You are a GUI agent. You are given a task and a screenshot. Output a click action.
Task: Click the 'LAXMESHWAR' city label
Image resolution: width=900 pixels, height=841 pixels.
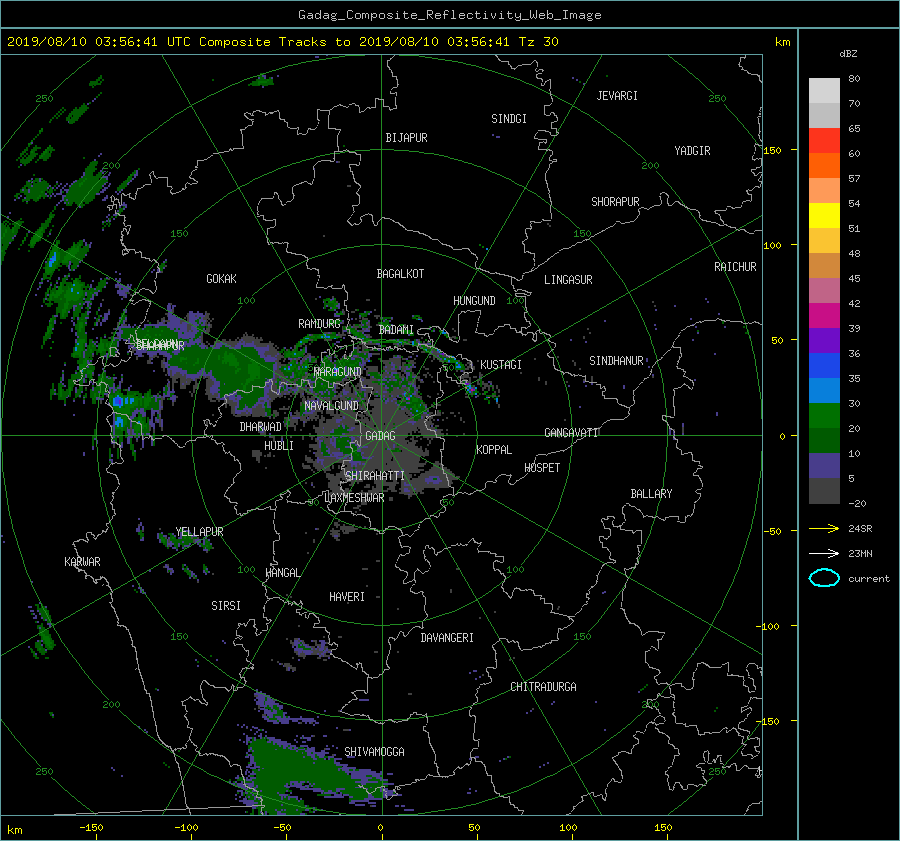click(x=354, y=498)
